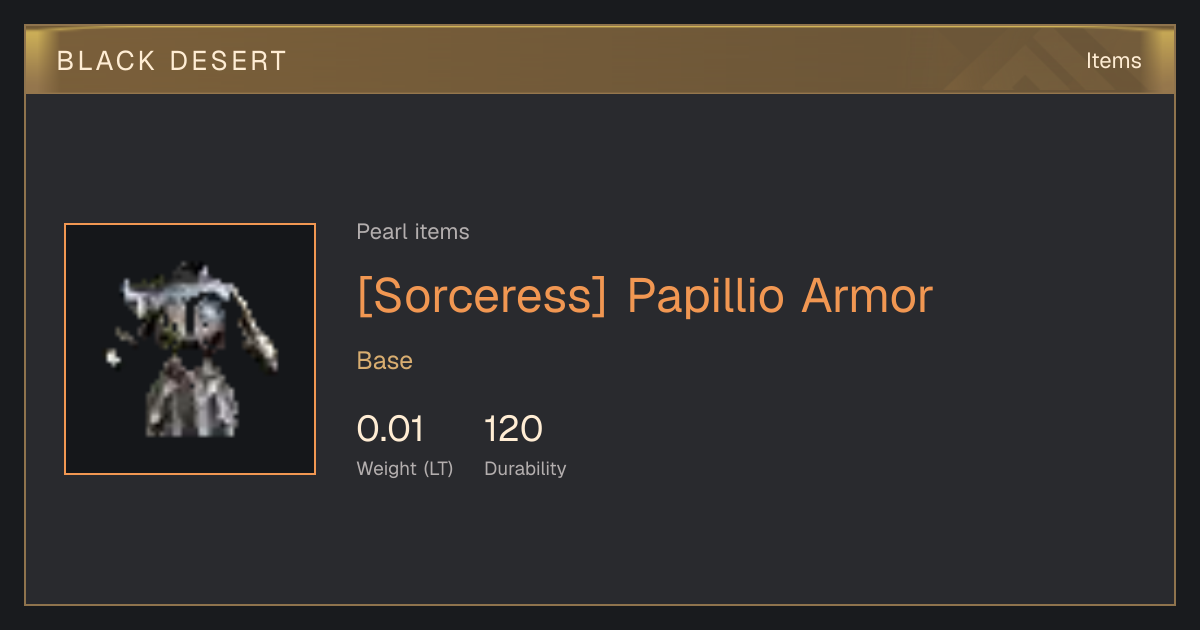Click the robe part of the item icon
This screenshot has height=630, width=1200.
(193, 398)
